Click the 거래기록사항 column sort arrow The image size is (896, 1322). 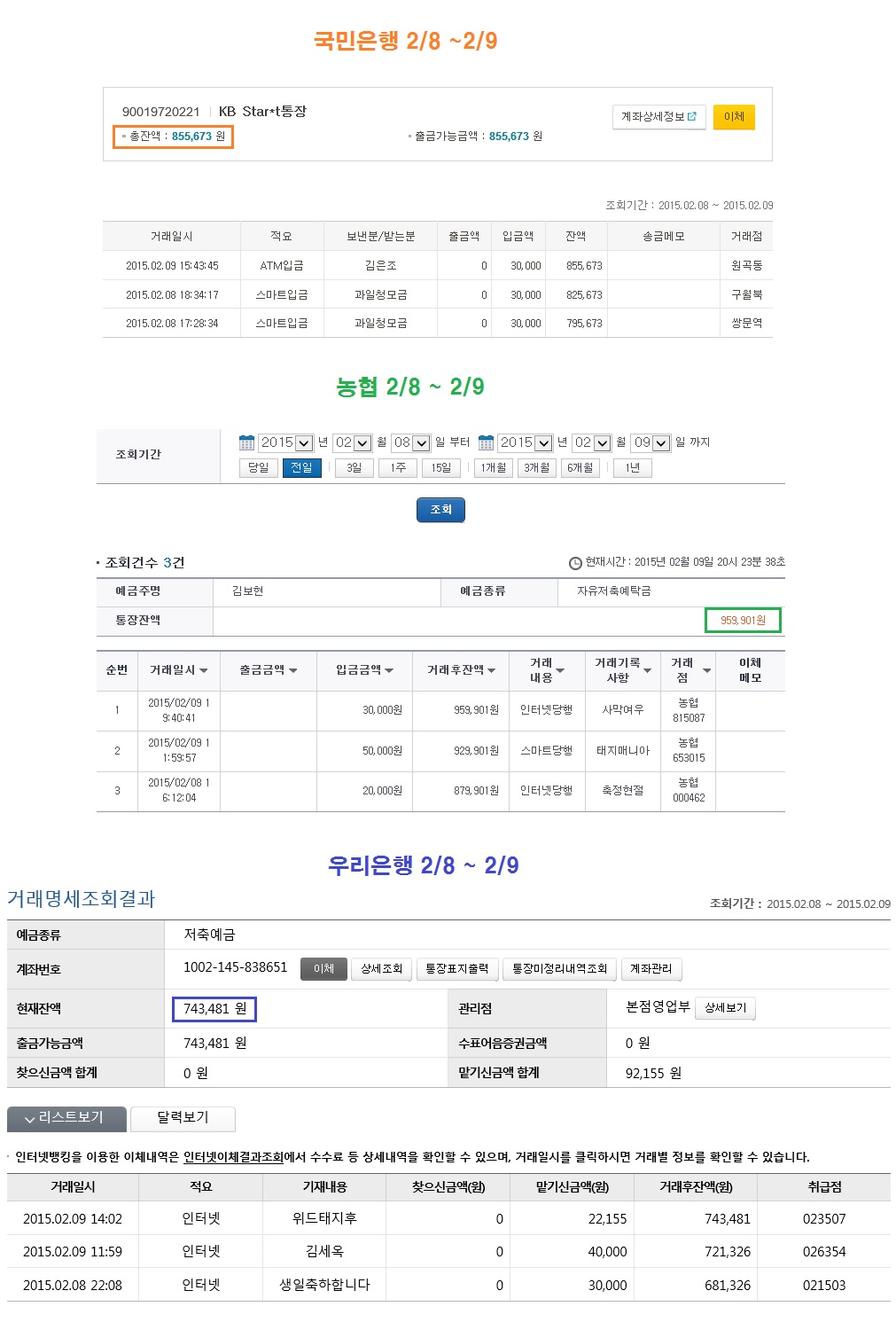[647, 671]
